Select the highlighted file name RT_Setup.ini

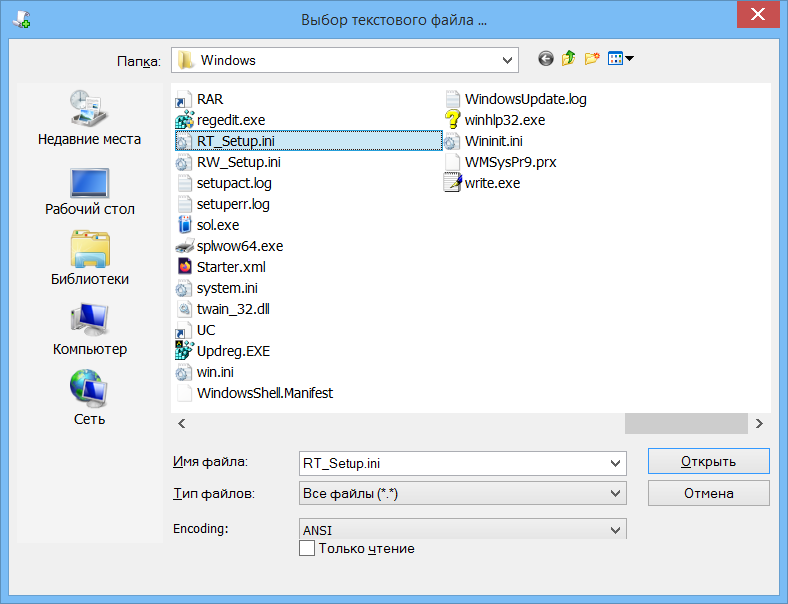pyautogui.click(x=236, y=141)
